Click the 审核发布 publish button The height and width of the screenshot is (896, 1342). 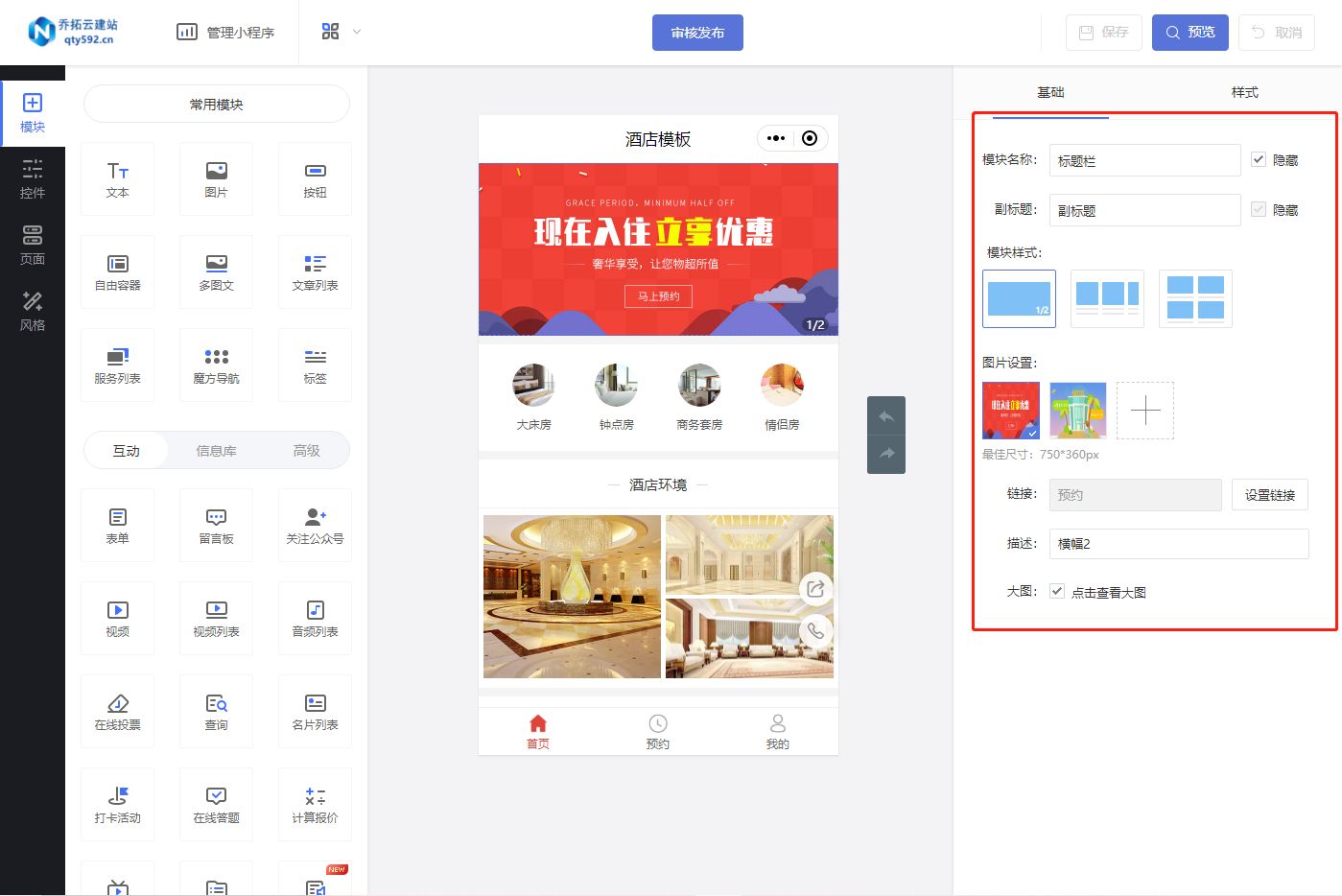pos(697,32)
